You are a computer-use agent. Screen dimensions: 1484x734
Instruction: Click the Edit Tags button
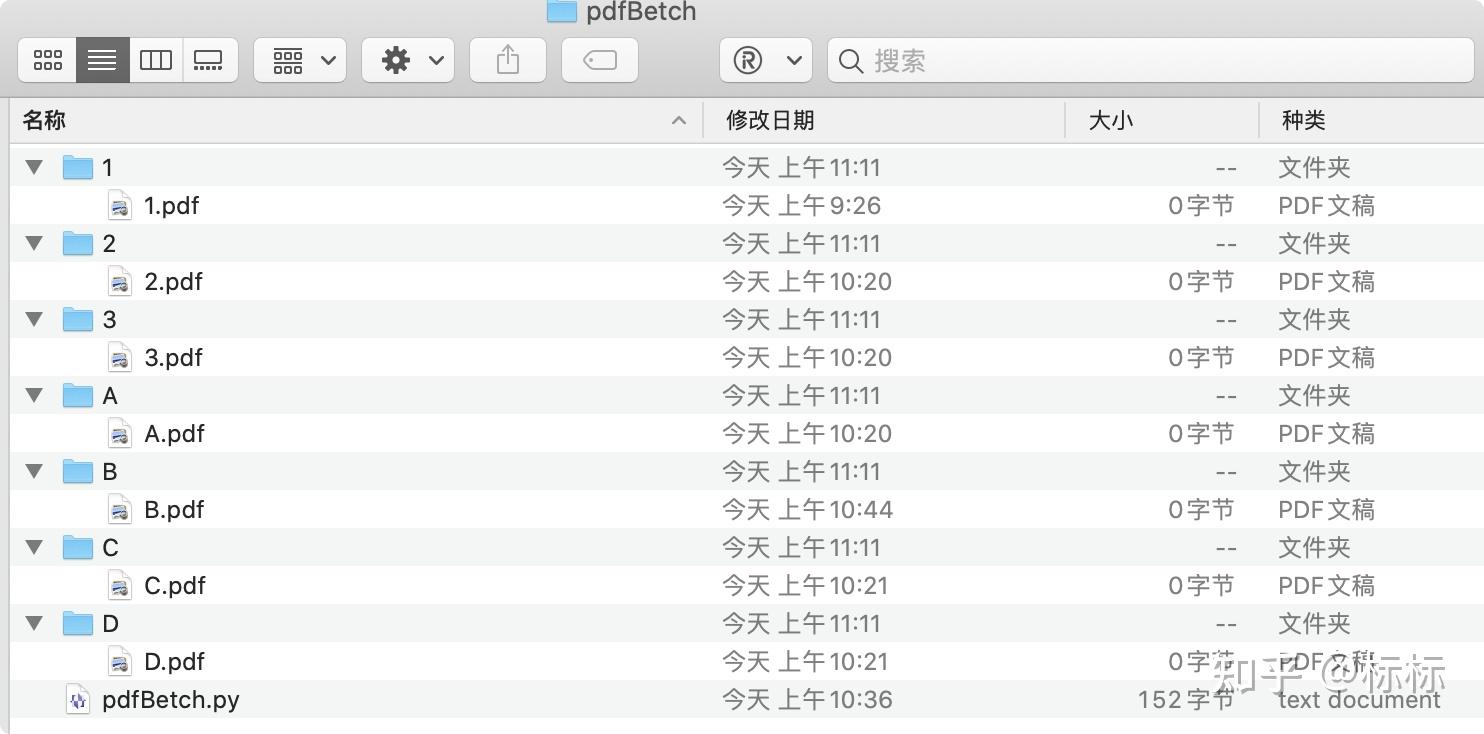click(600, 61)
